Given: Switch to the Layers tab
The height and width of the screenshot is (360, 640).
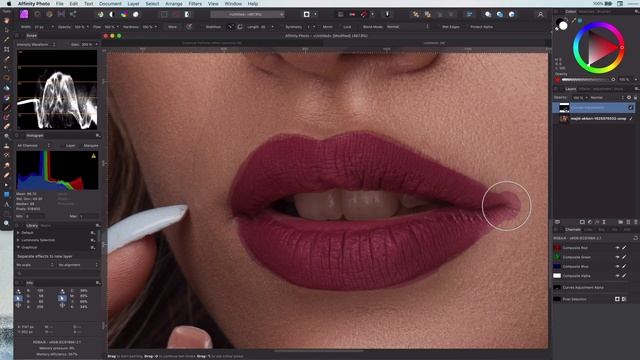Looking at the screenshot, I should (571, 89).
